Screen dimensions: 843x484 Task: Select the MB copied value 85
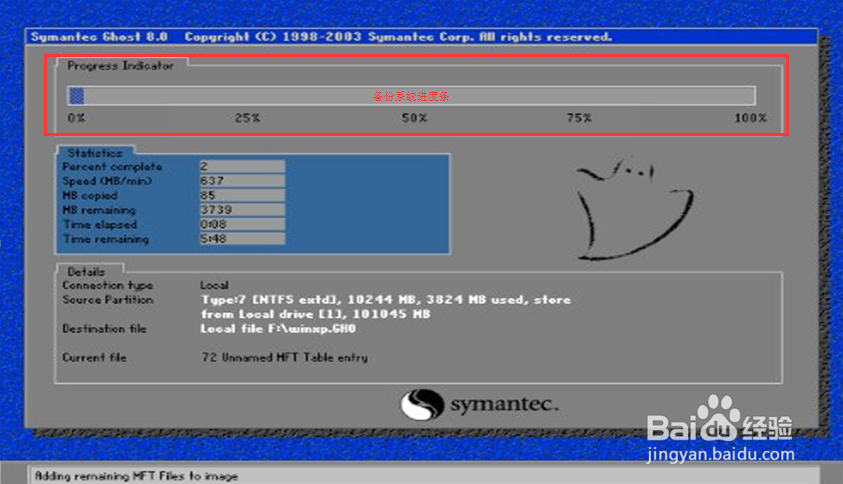coord(242,195)
